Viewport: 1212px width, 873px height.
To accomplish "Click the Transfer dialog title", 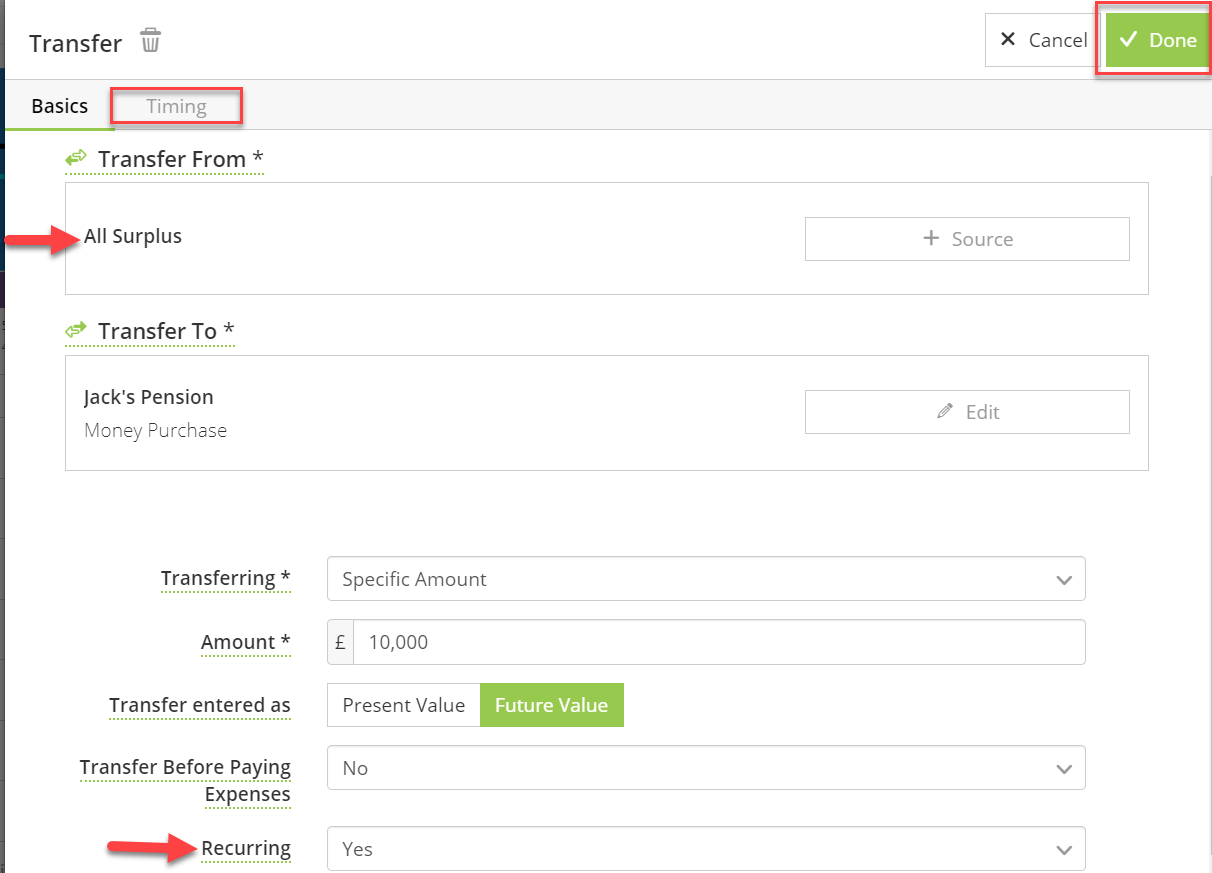I will click(75, 44).
